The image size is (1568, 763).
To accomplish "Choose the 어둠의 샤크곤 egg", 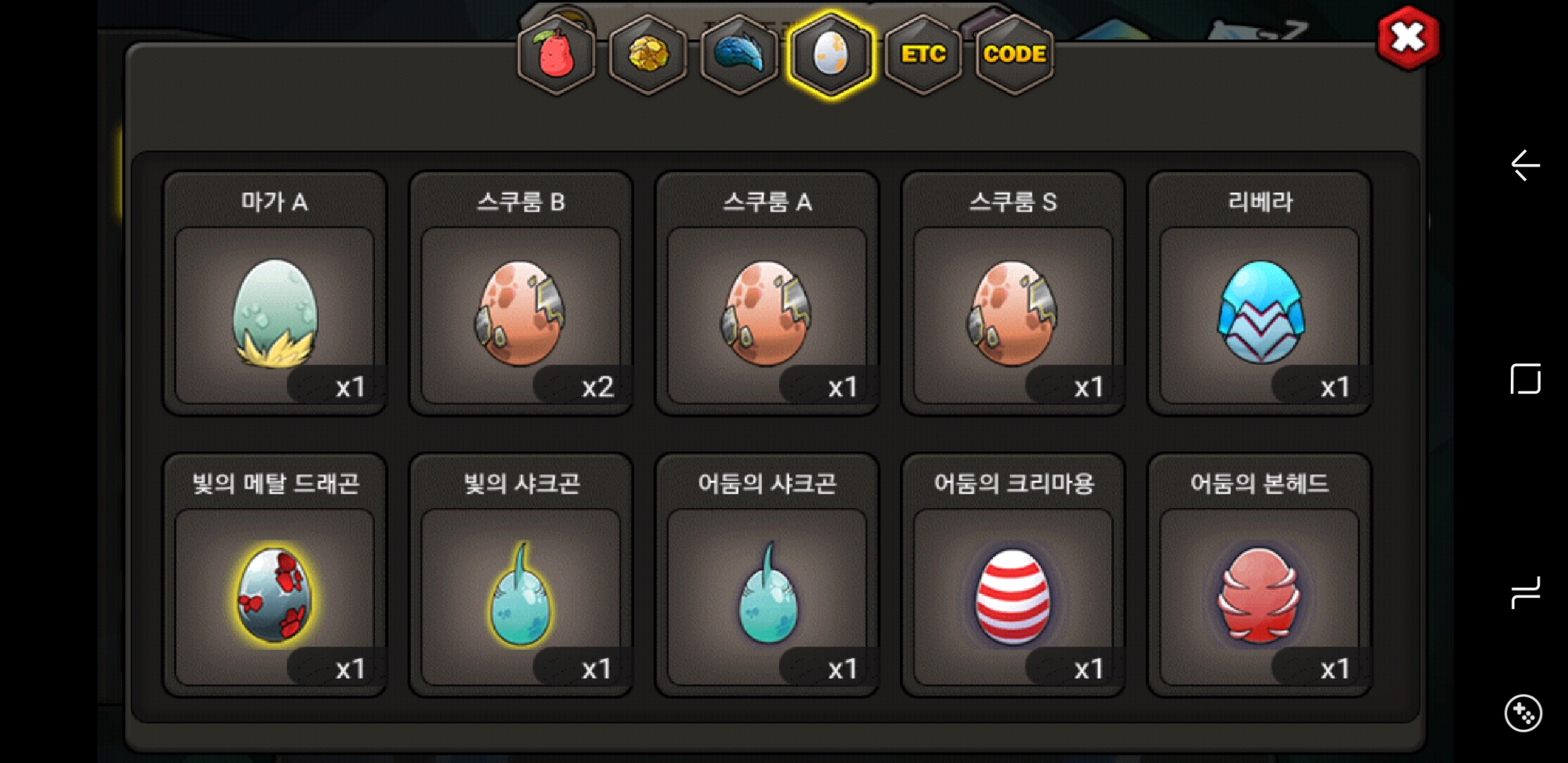I will coord(767,575).
